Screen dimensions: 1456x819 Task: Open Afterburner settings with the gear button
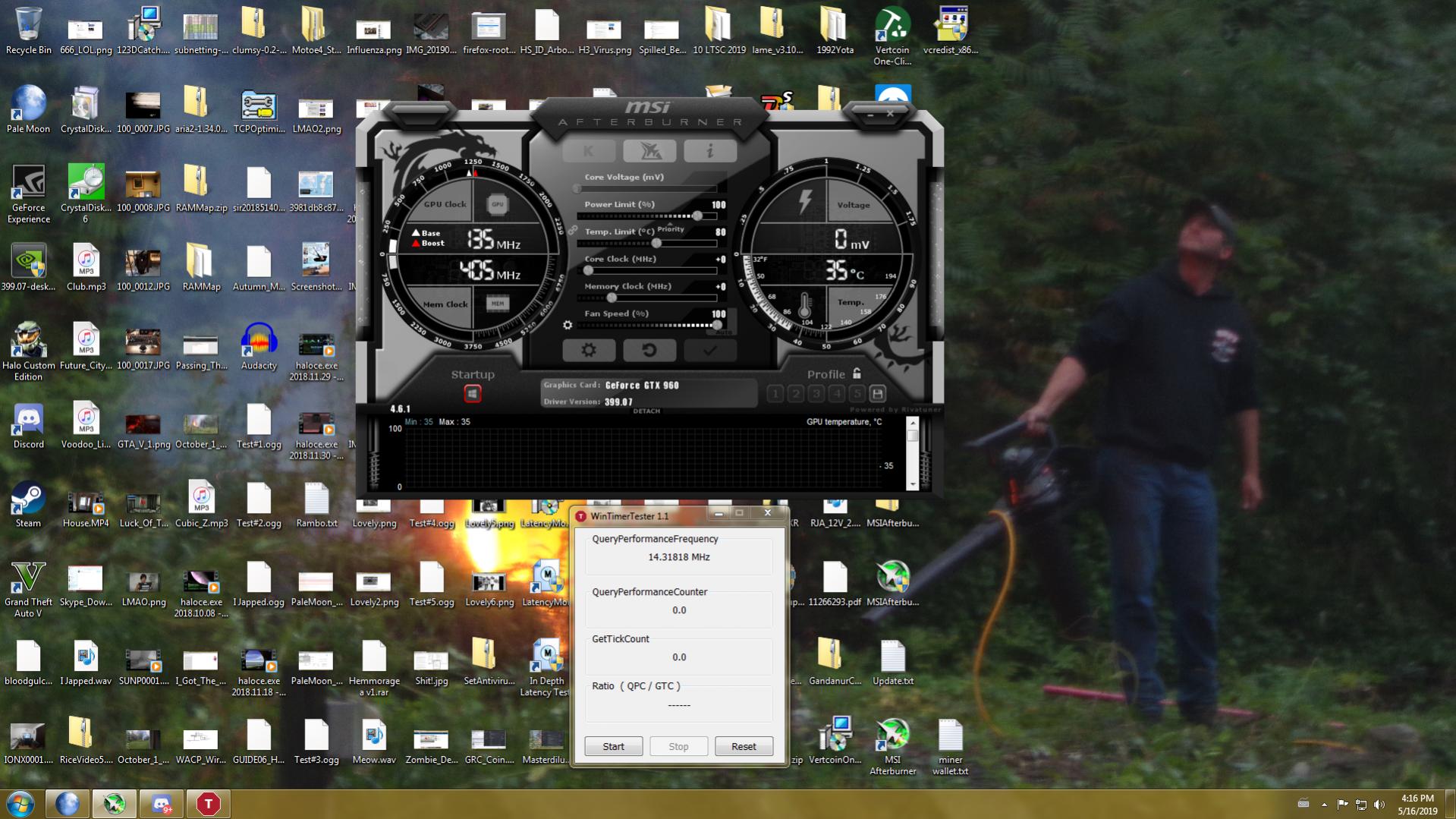click(x=588, y=350)
